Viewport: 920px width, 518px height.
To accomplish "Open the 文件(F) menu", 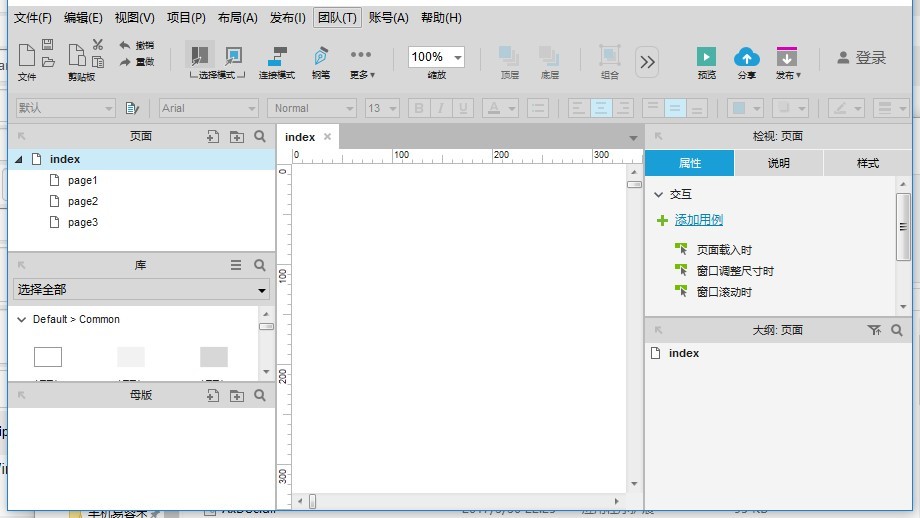I will tap(33, 18).
